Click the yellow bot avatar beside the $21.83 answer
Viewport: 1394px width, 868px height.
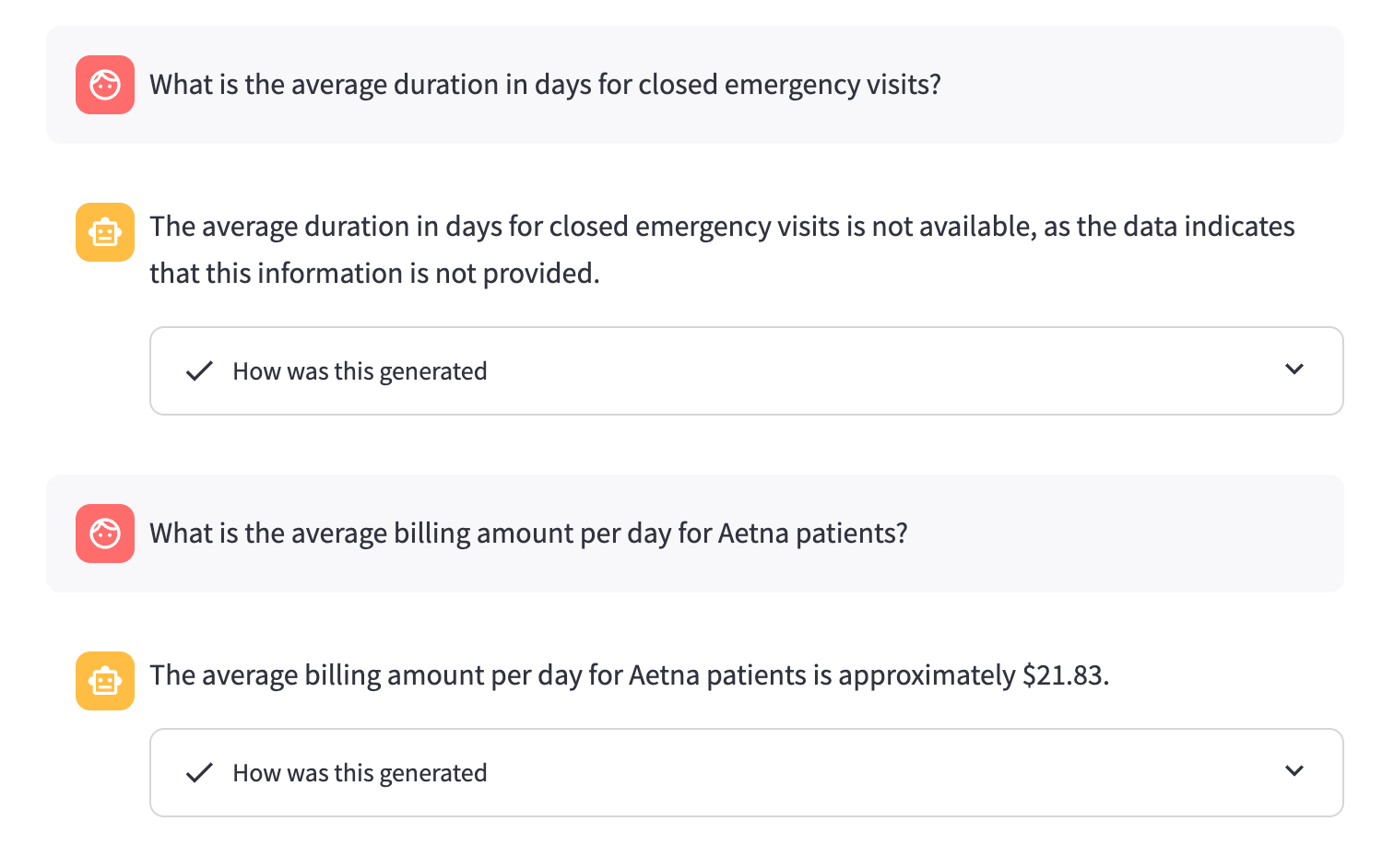coord(105,681)
